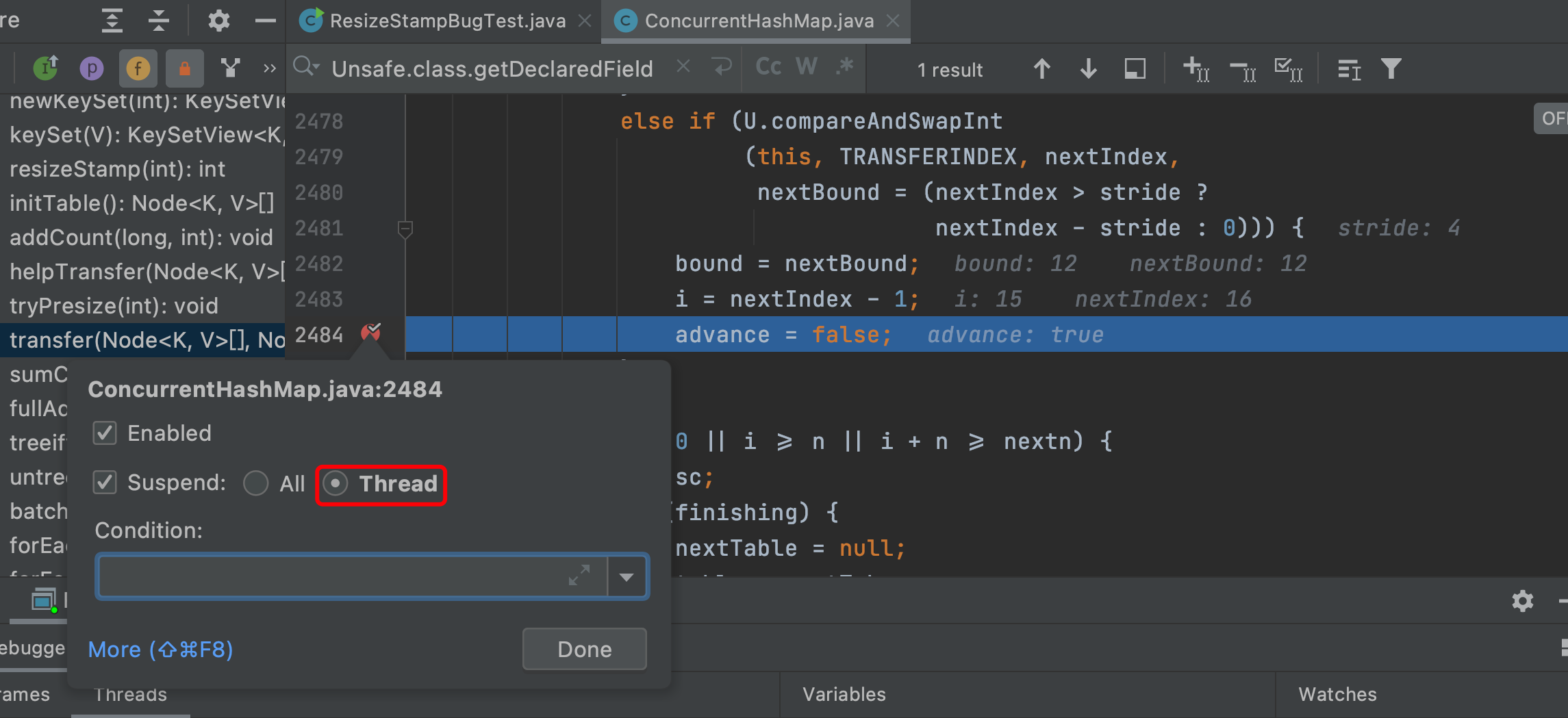The height and width of the screenshot is (718, 1568).
Task: Add selection for next occurrence
Action: [1196, 69]
